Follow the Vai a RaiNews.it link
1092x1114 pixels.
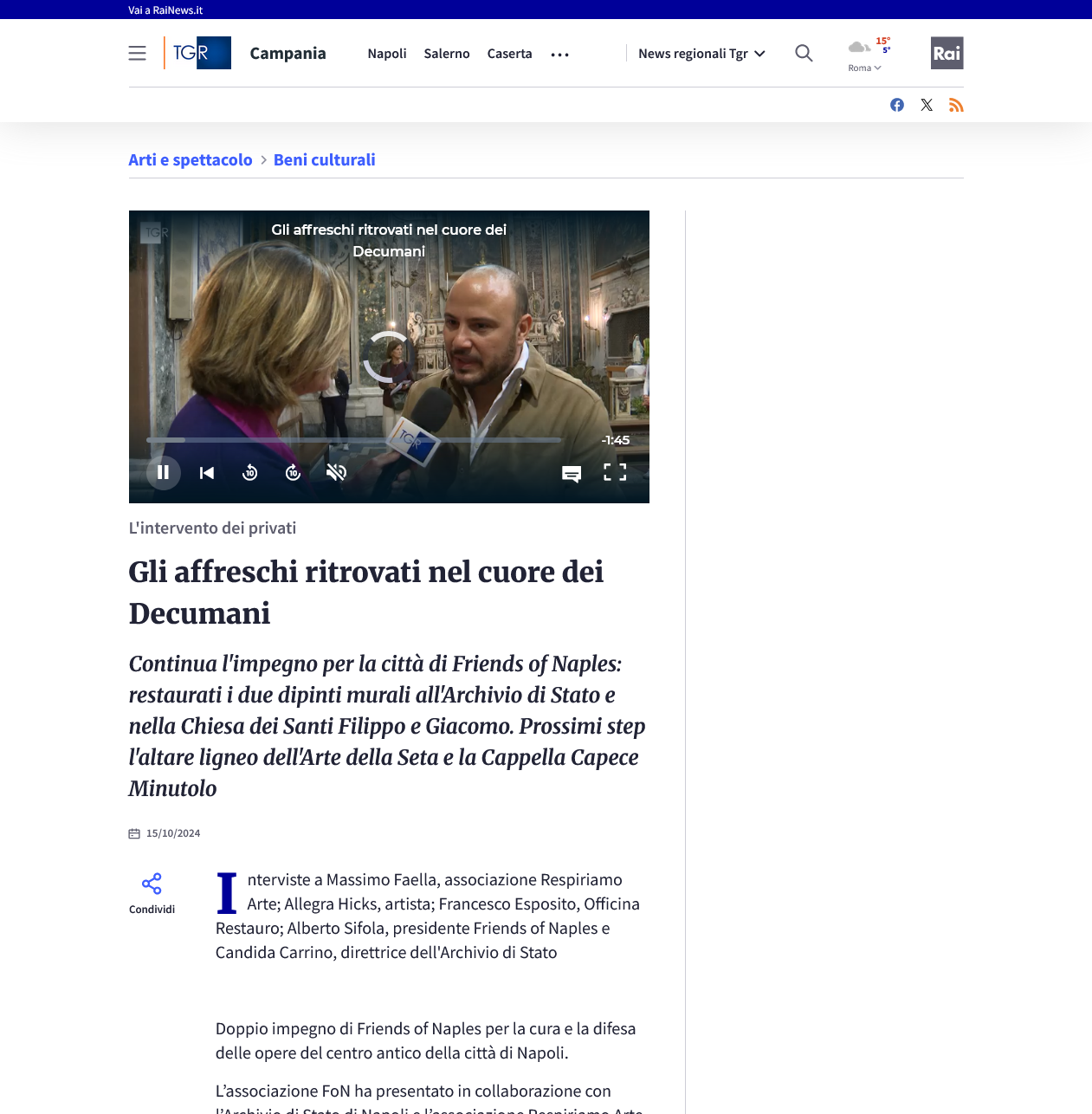click(165, 10)
